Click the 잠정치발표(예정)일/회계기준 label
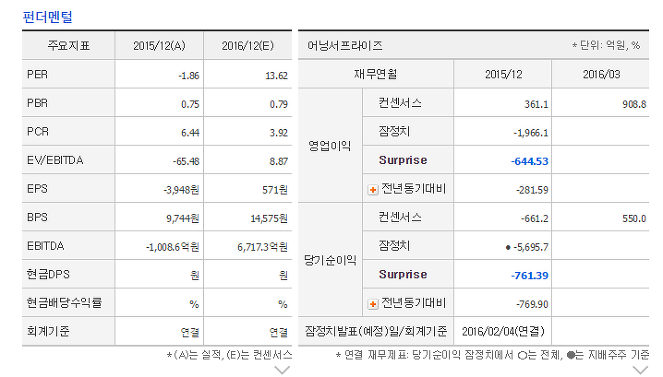663x377 pixels. coord(375,331)
